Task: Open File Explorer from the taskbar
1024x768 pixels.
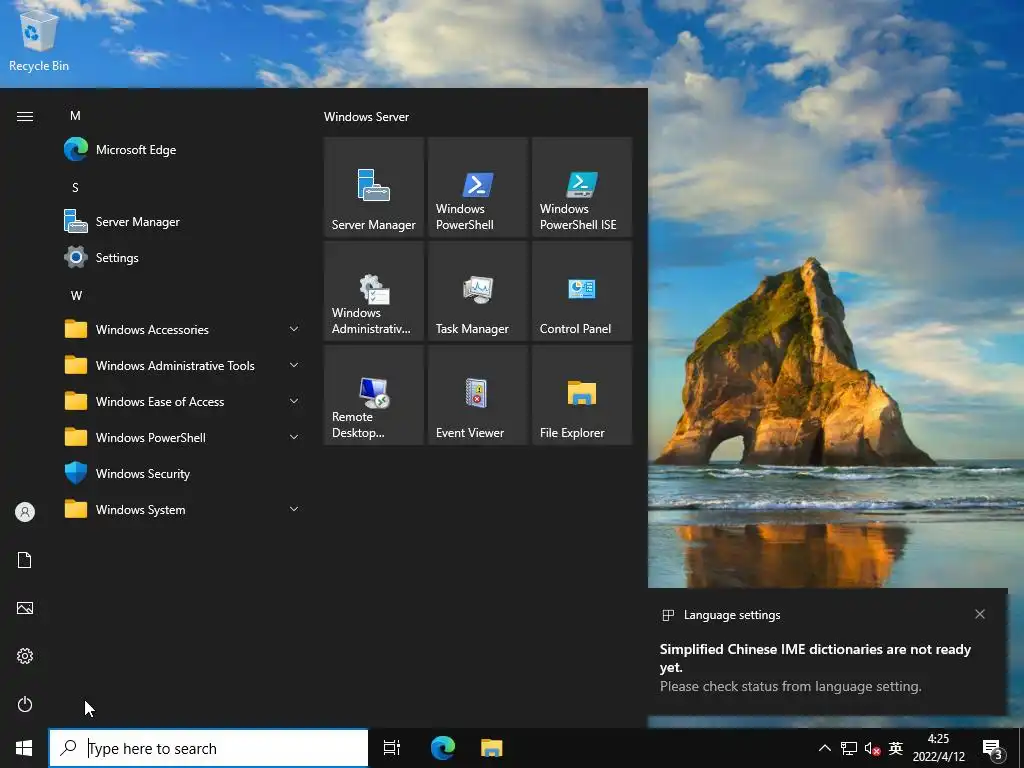Action: tap(492, 748)
